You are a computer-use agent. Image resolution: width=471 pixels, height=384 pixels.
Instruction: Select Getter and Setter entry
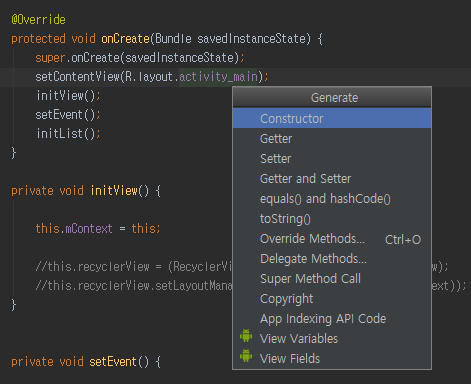pyautogui.click(x=332, y=179)
